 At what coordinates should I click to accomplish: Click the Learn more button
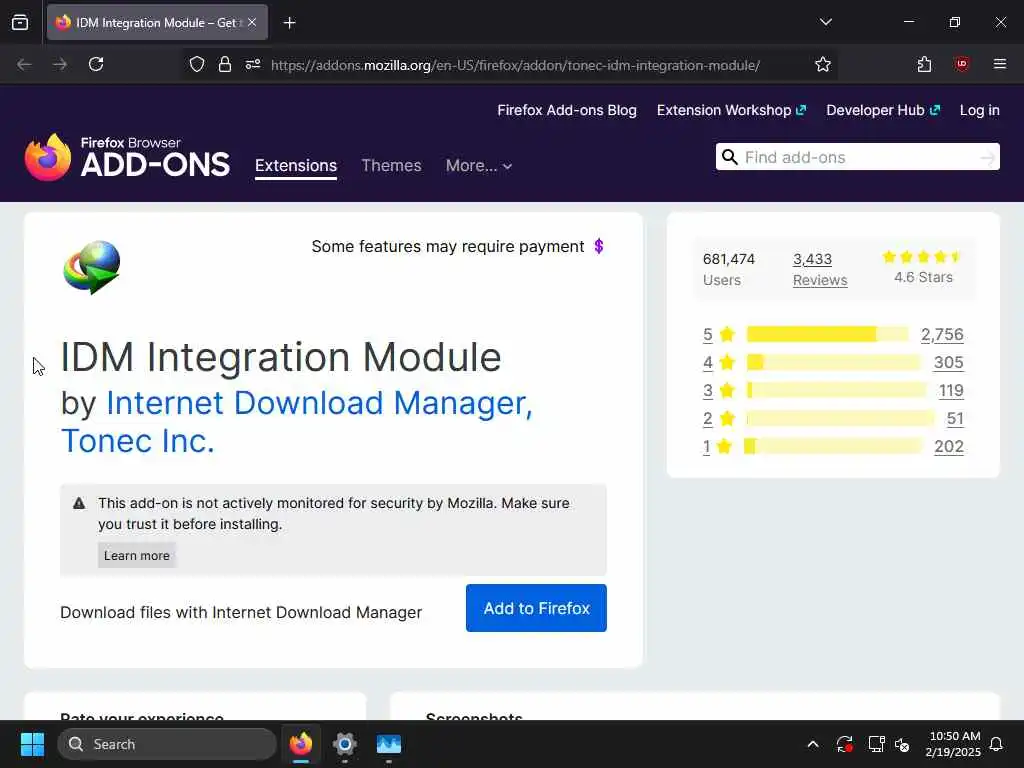coord(136,555)
